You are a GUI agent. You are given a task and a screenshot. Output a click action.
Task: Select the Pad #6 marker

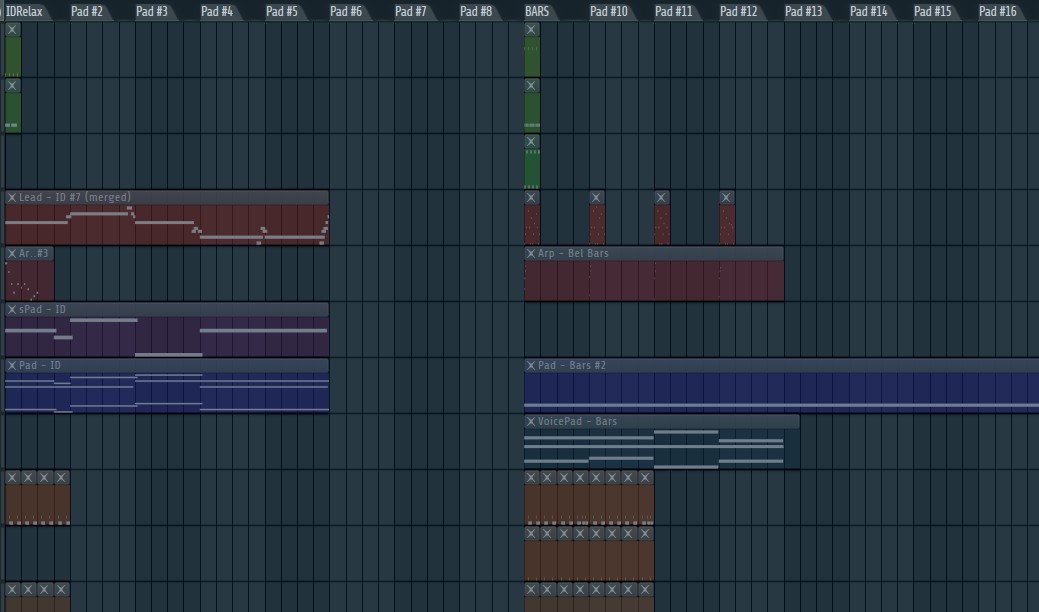(346, 11)
